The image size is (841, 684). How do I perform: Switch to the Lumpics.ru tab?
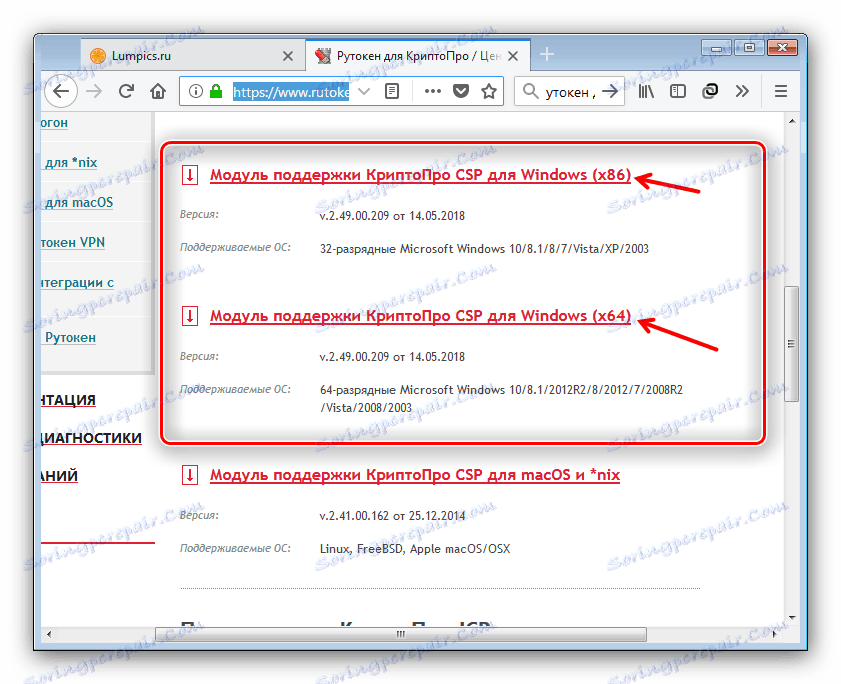193,56
